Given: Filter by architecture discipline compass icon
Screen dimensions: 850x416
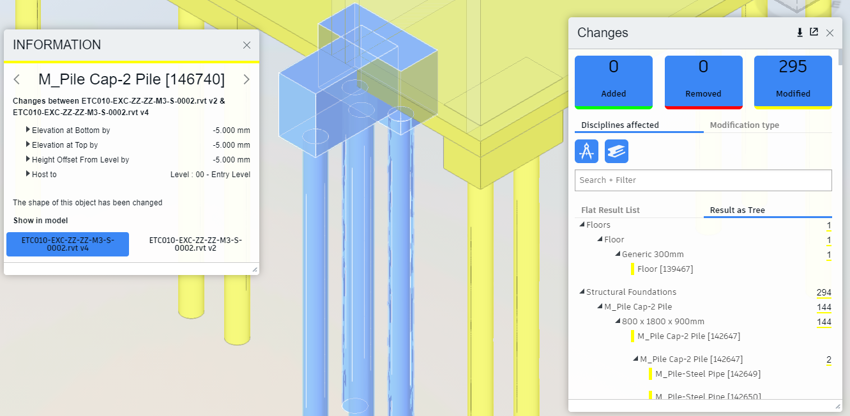Looking at the screenshot, I should coord(587,151).
